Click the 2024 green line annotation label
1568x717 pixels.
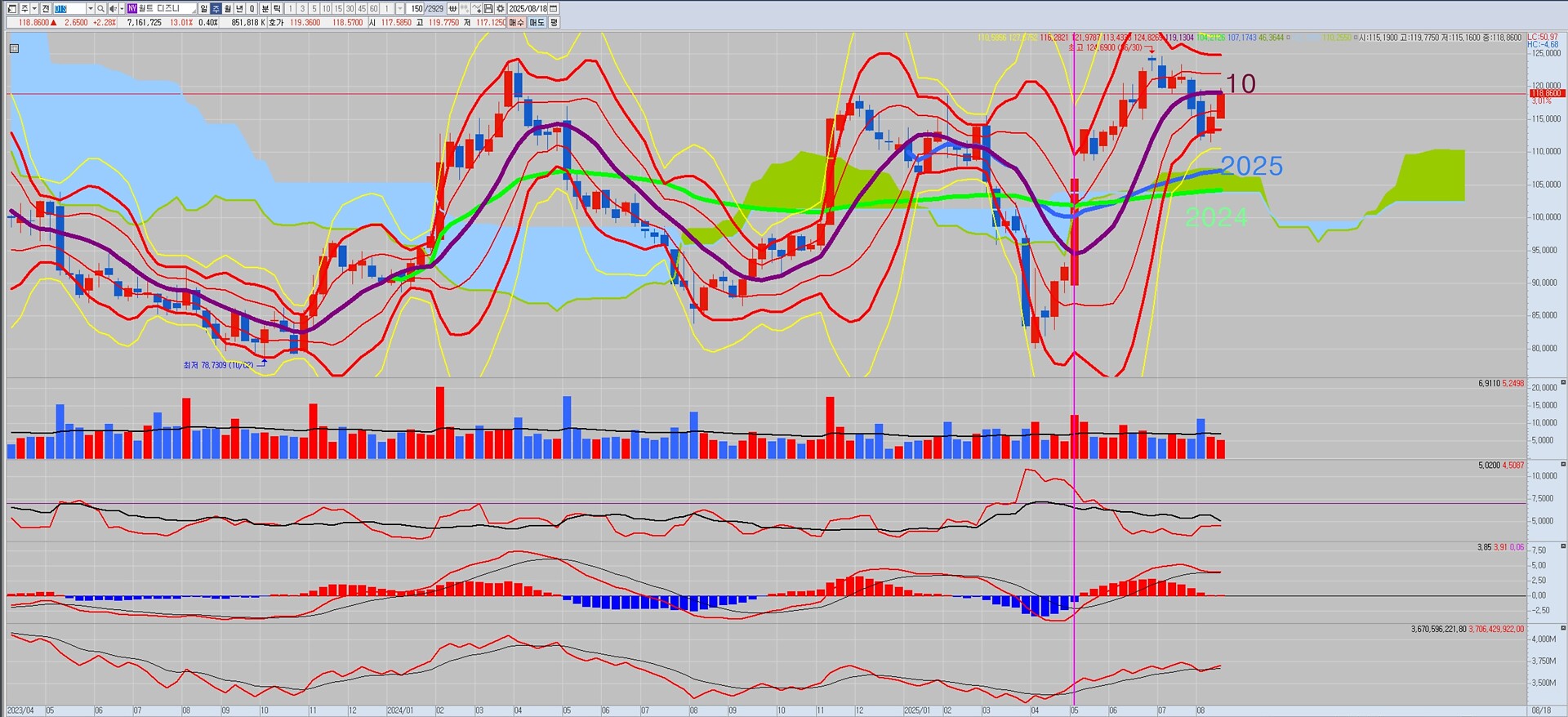[x=1216, y=217]
